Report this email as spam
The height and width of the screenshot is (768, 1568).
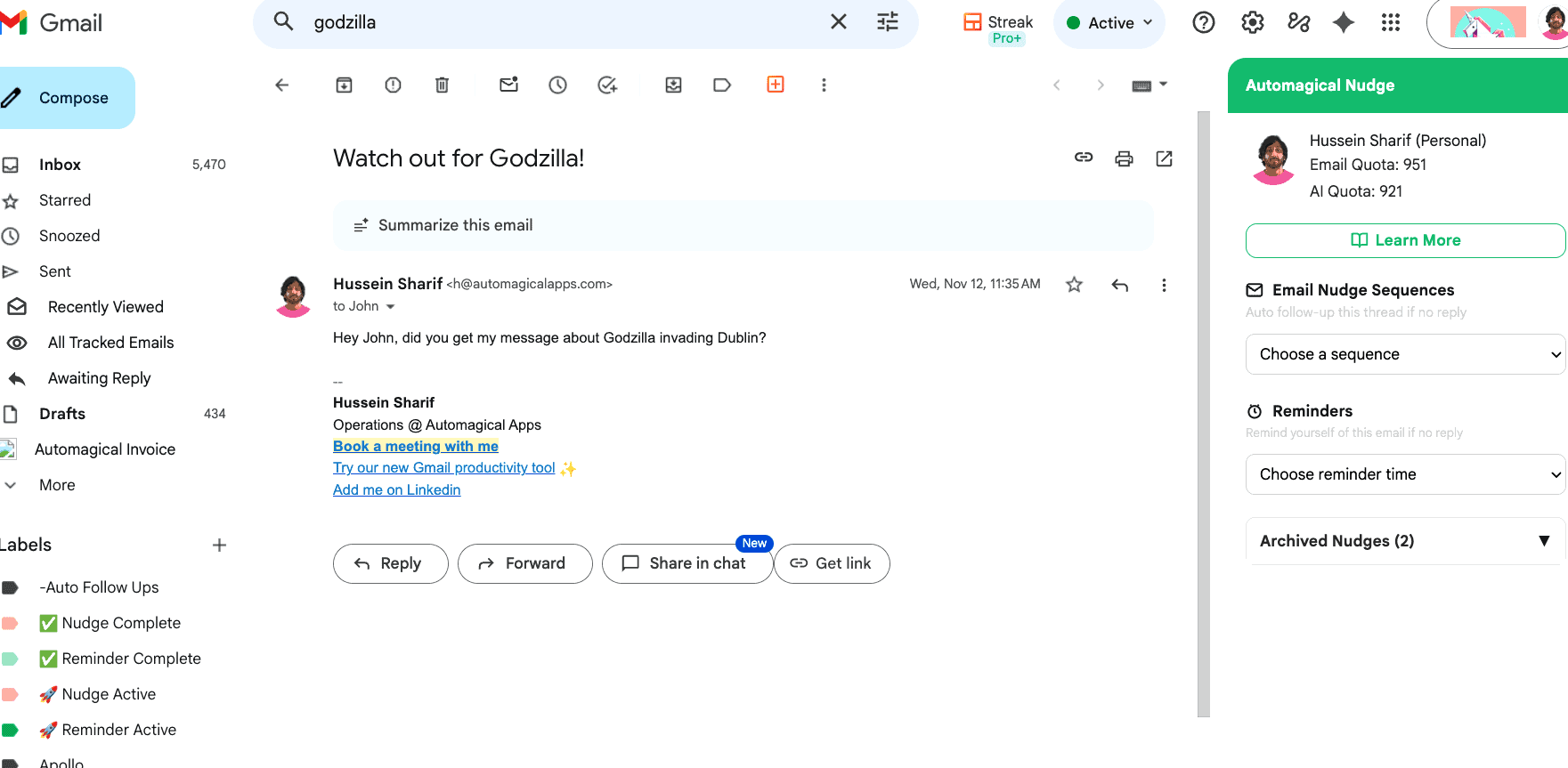(393, 85)
